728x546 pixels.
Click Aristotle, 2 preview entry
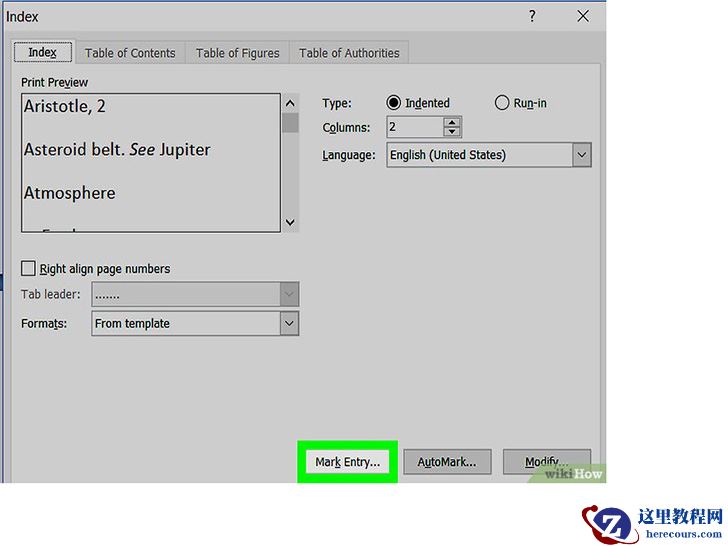[65, 107]
